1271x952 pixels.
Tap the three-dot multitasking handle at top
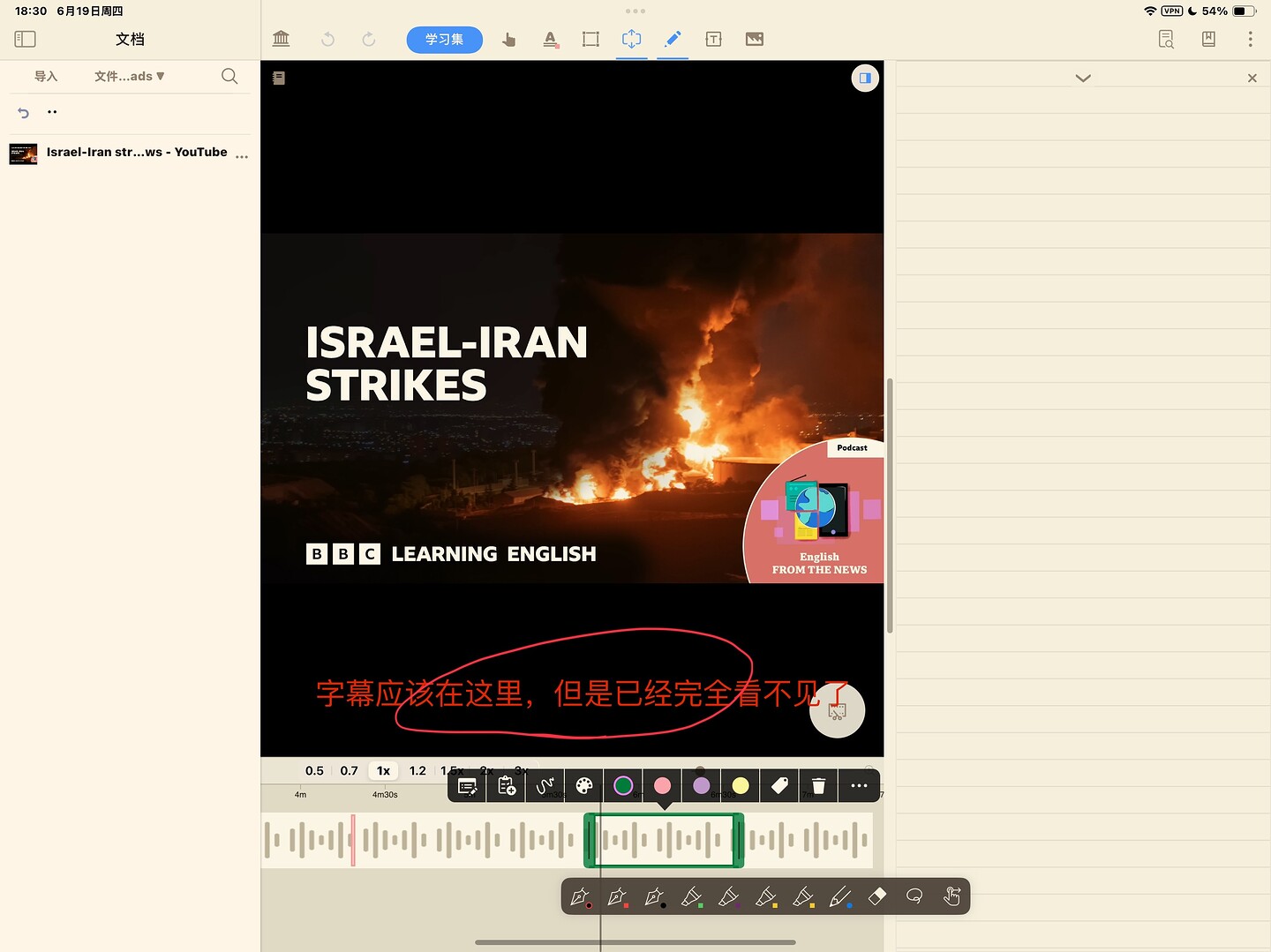[x=635, y=11]
